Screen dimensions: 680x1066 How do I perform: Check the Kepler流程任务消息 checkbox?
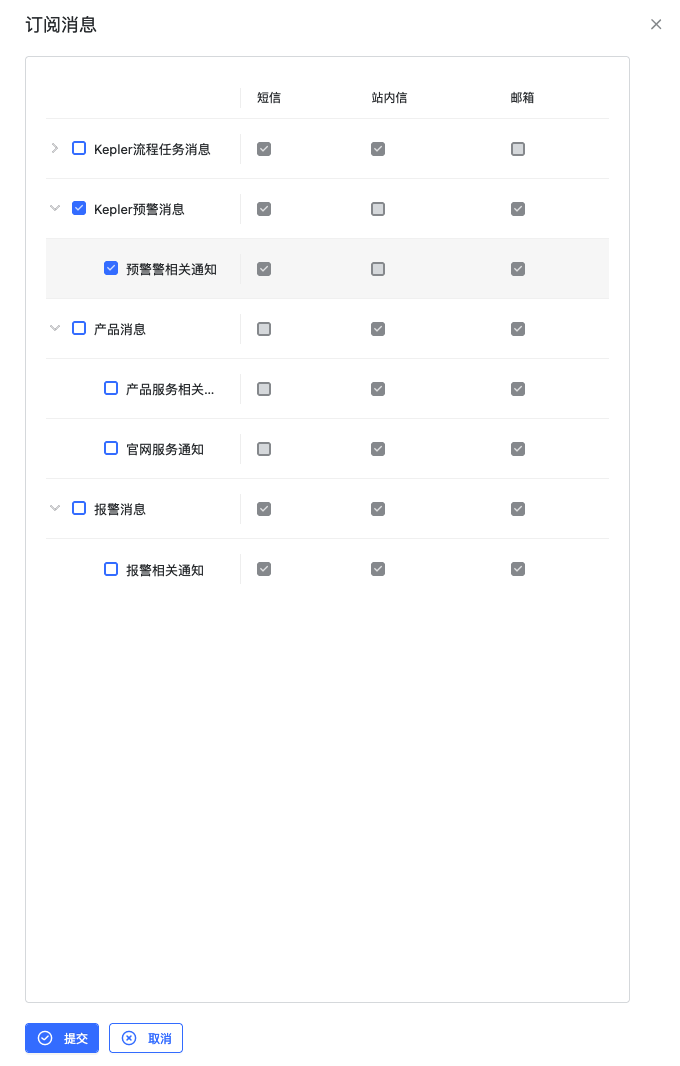[79, 148]
